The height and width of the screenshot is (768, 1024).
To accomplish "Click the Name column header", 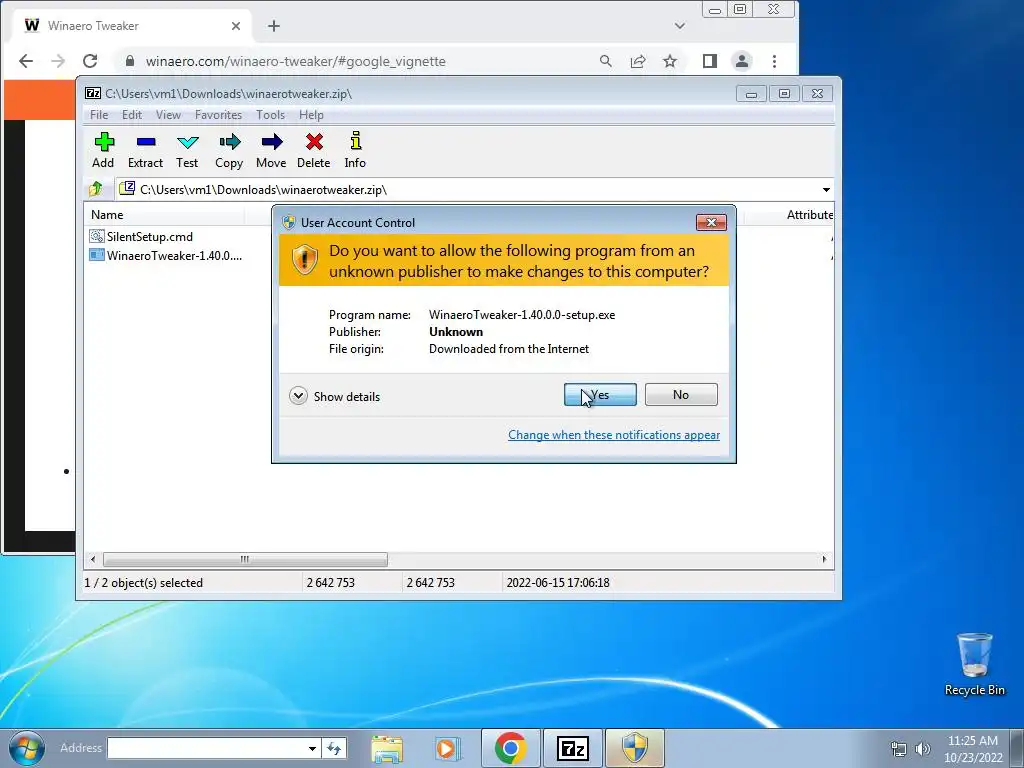I will coord(163,215).
